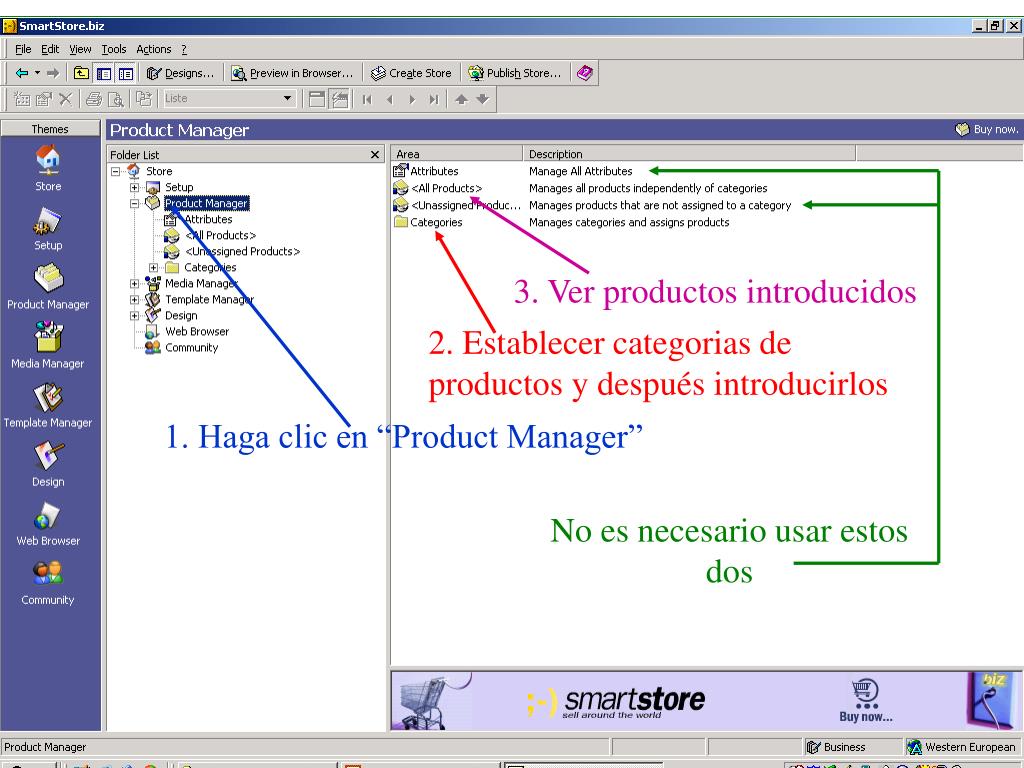1024x768 pixels.
Task: Click the Area column header
Action: point(457,154)
